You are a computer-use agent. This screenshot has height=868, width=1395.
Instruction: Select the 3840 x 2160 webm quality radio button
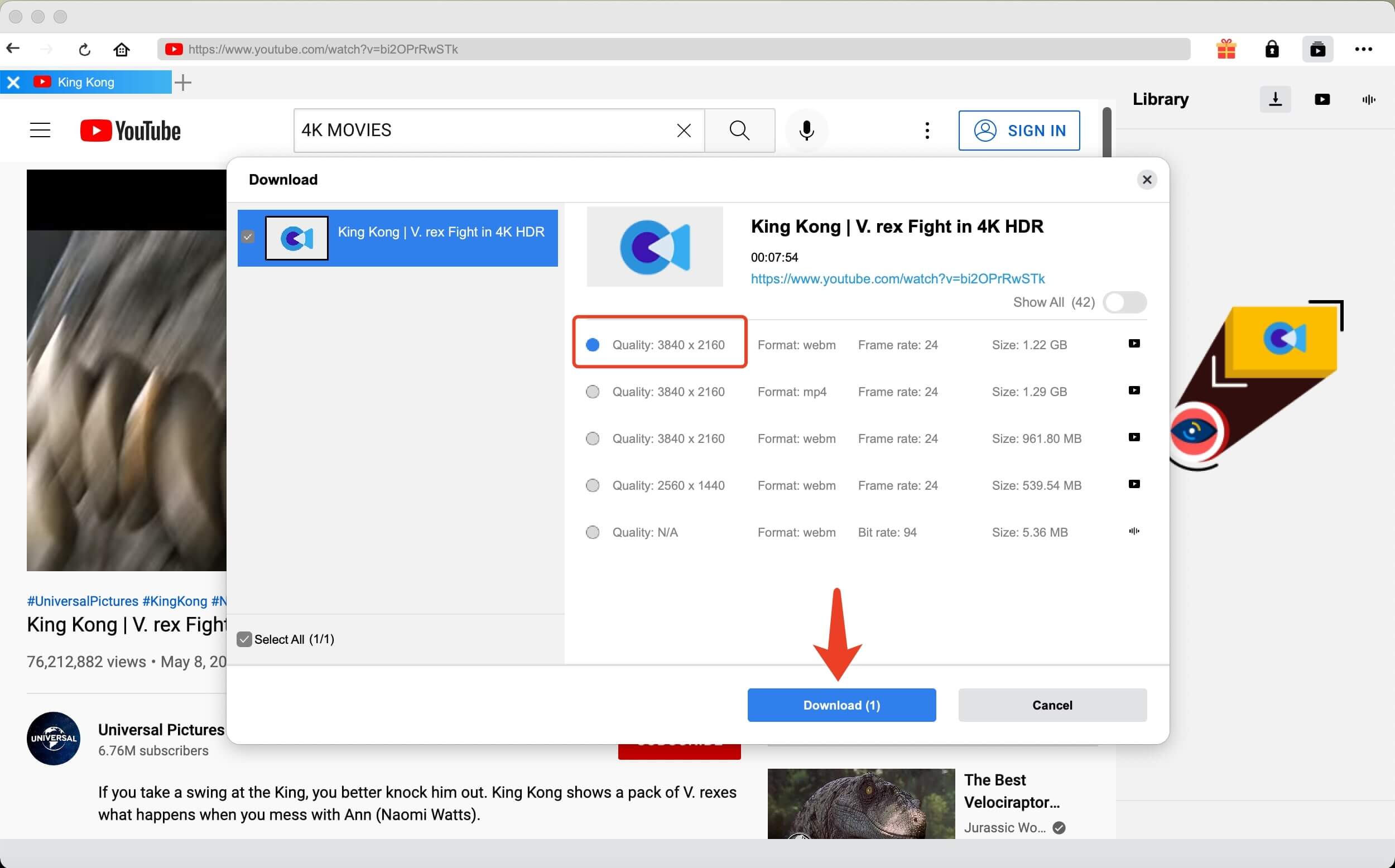(x=593, y=344)
